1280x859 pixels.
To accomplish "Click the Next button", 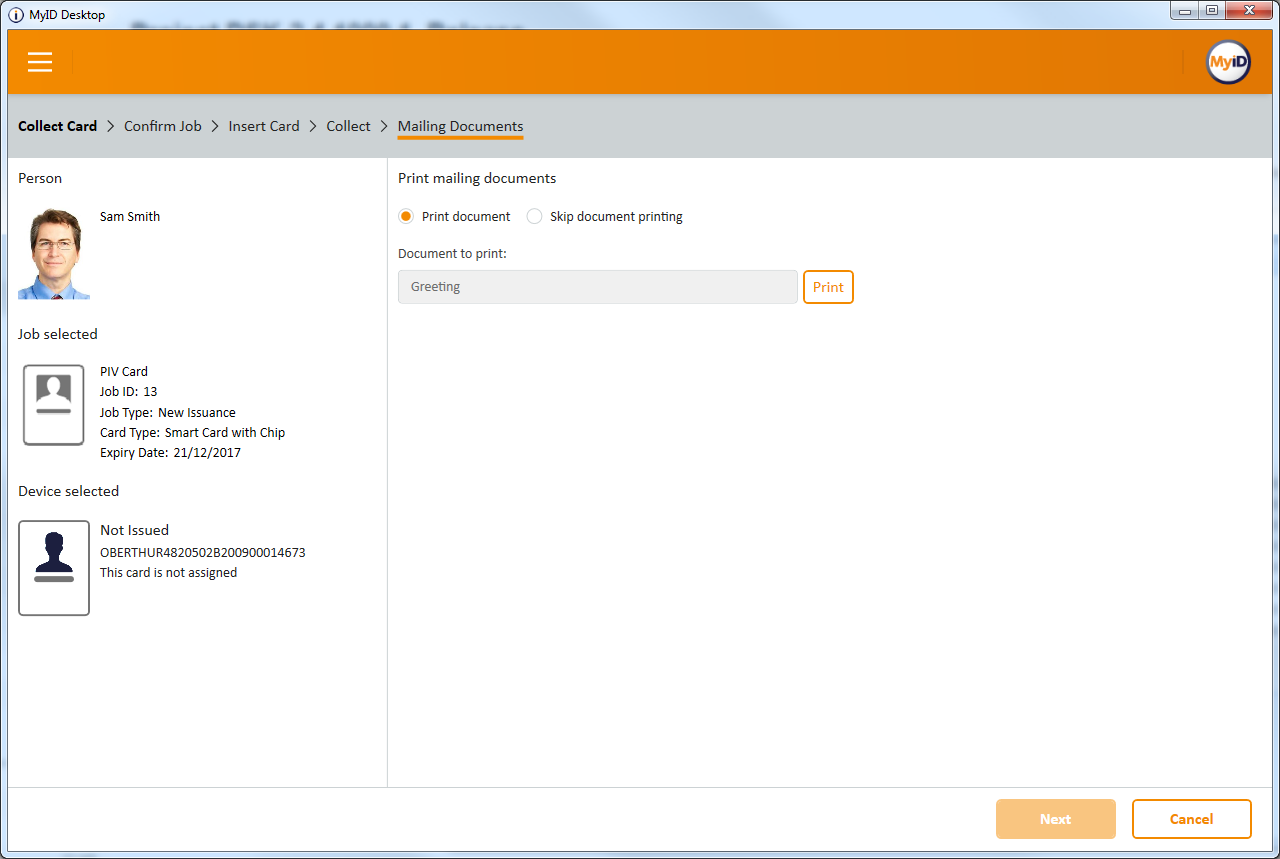I will pos(1055,819).
